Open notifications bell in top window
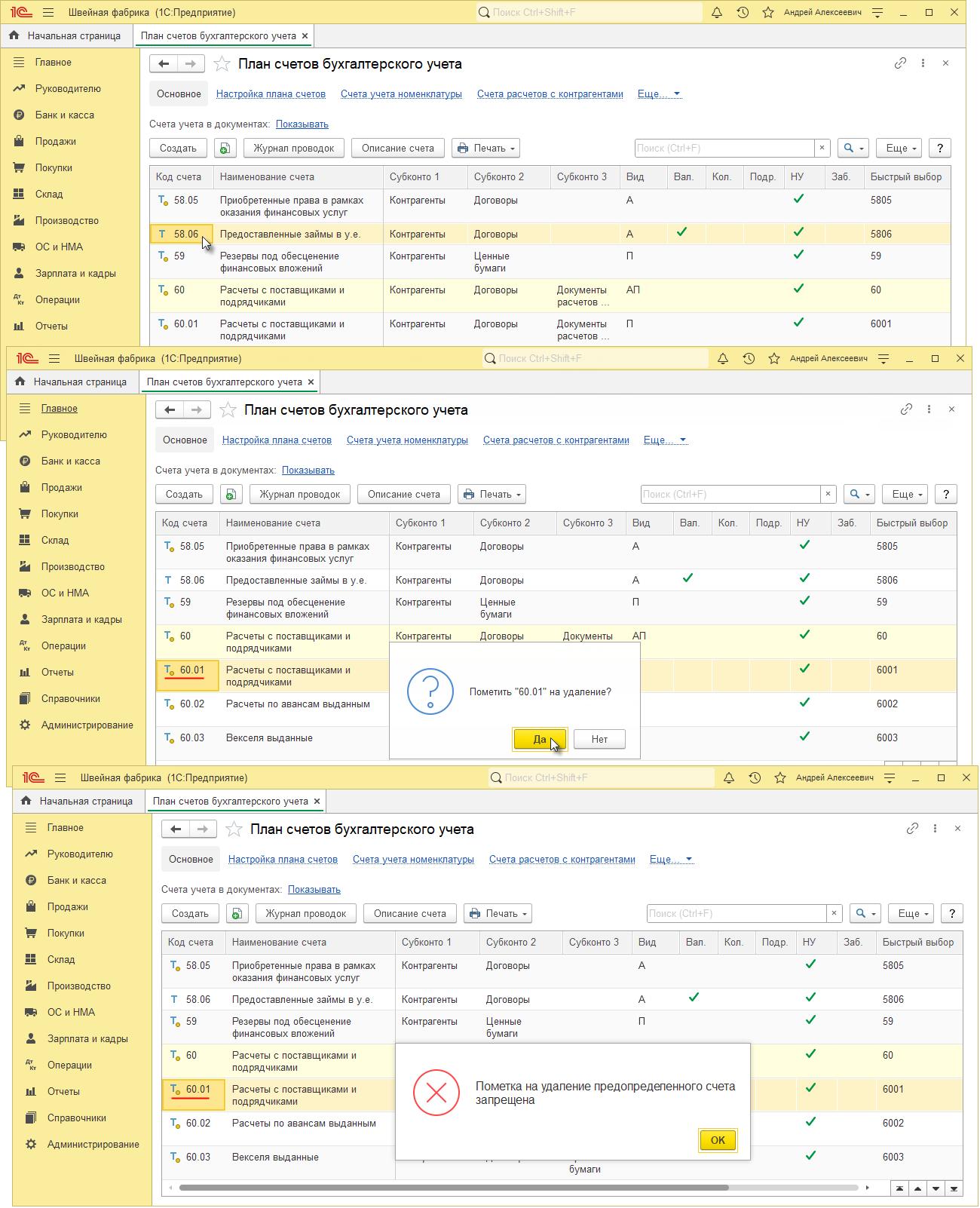The width and height of the screenshot is (980, 1208). [x=717, y=12]
